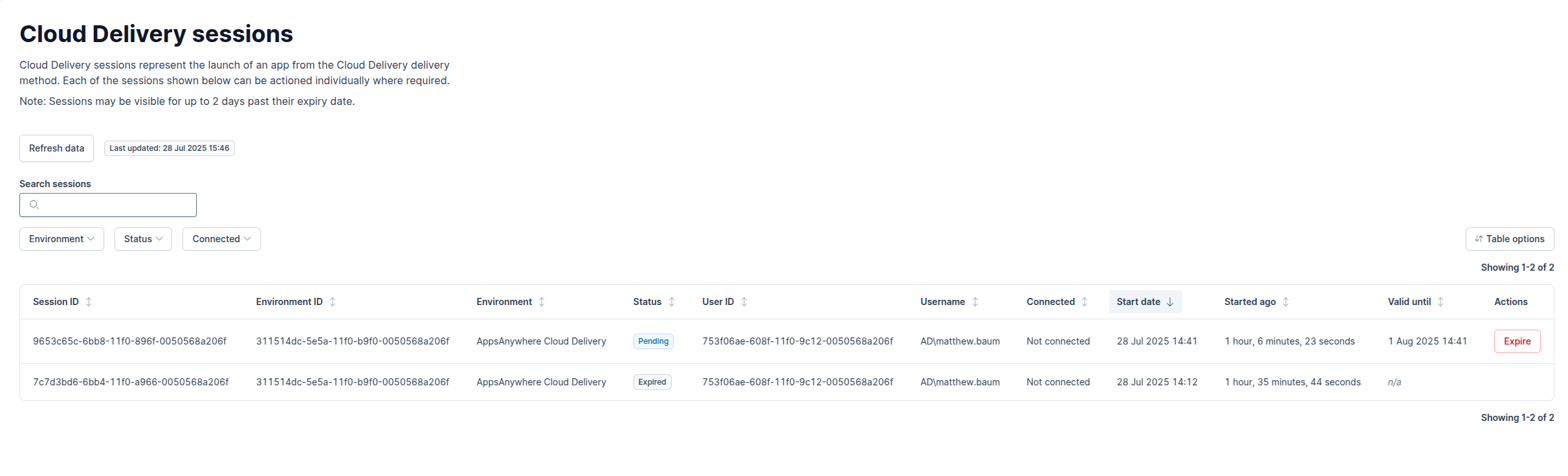
Task: Sort by Valid until column arrows
Action: point(1441,302)
